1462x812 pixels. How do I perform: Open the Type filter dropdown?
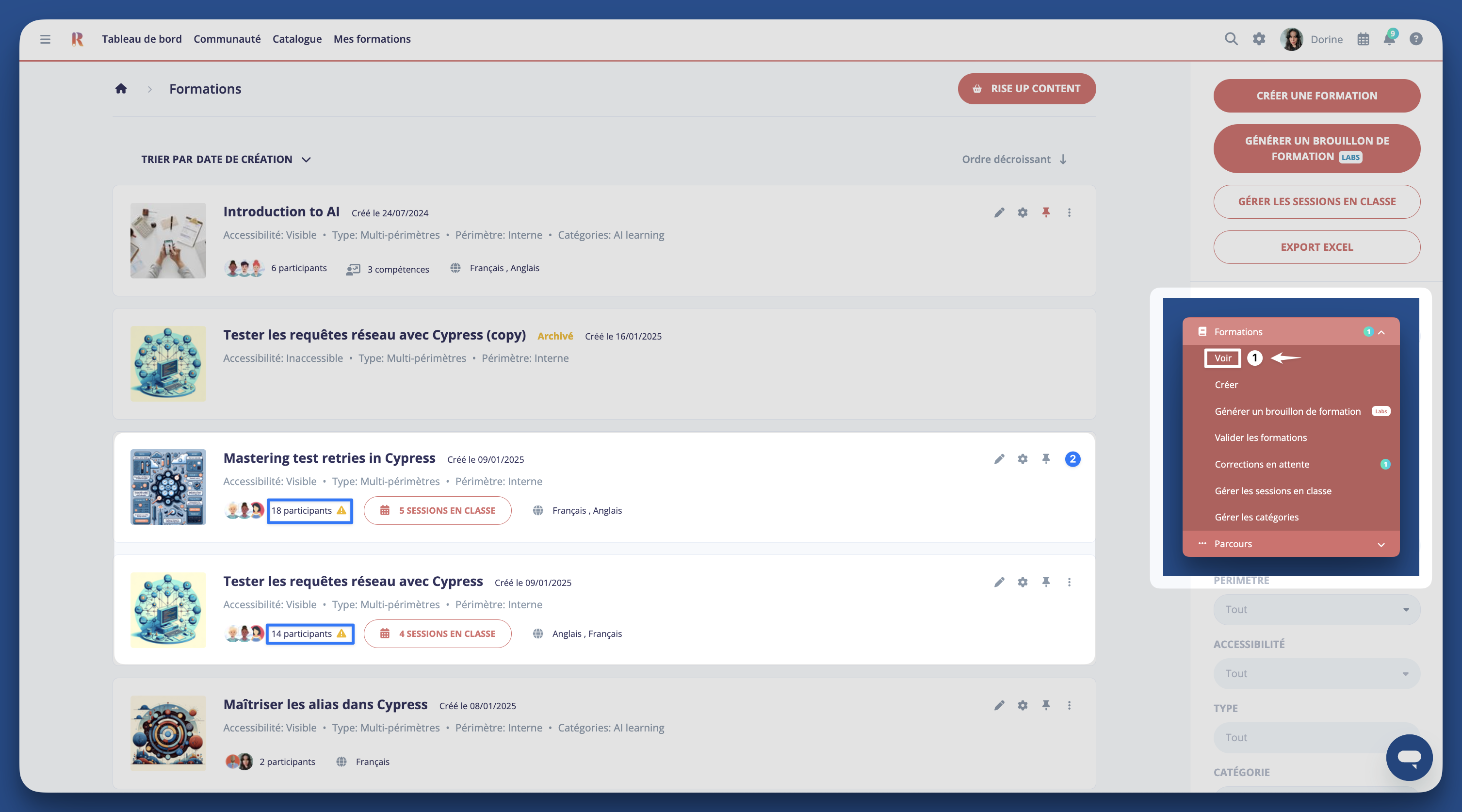(x=1316, y=738)
